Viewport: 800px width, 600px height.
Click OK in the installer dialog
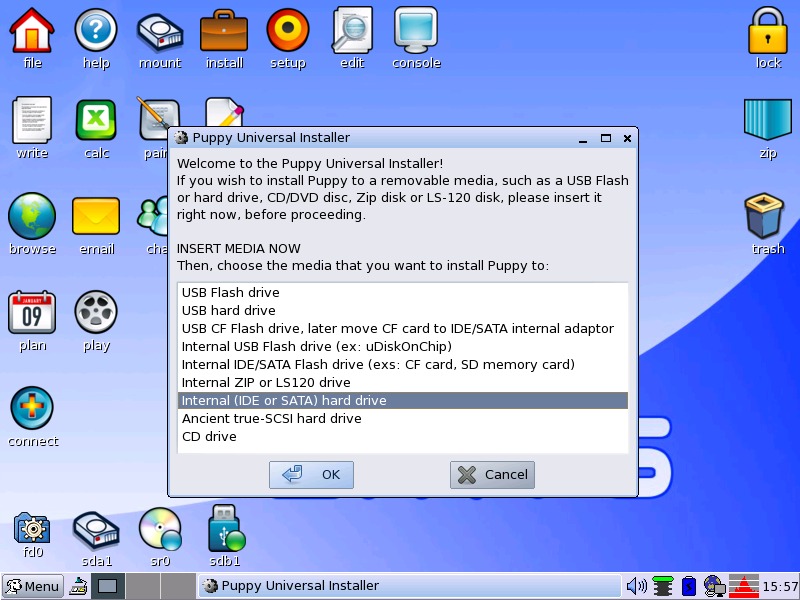311,475
